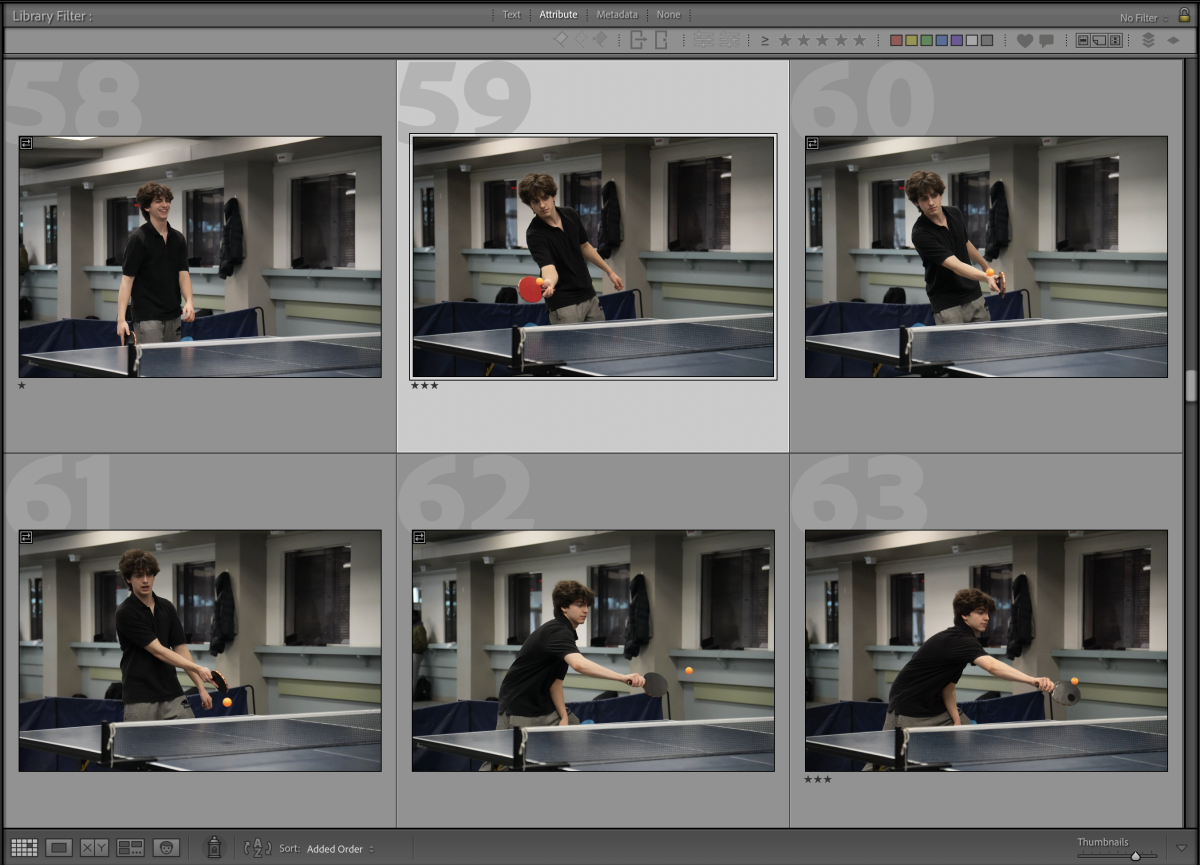Image resolution: width=1200 pixels, height=865 pixels.
Task: Filter by red color label swatch
Action: tap(896, 41)
